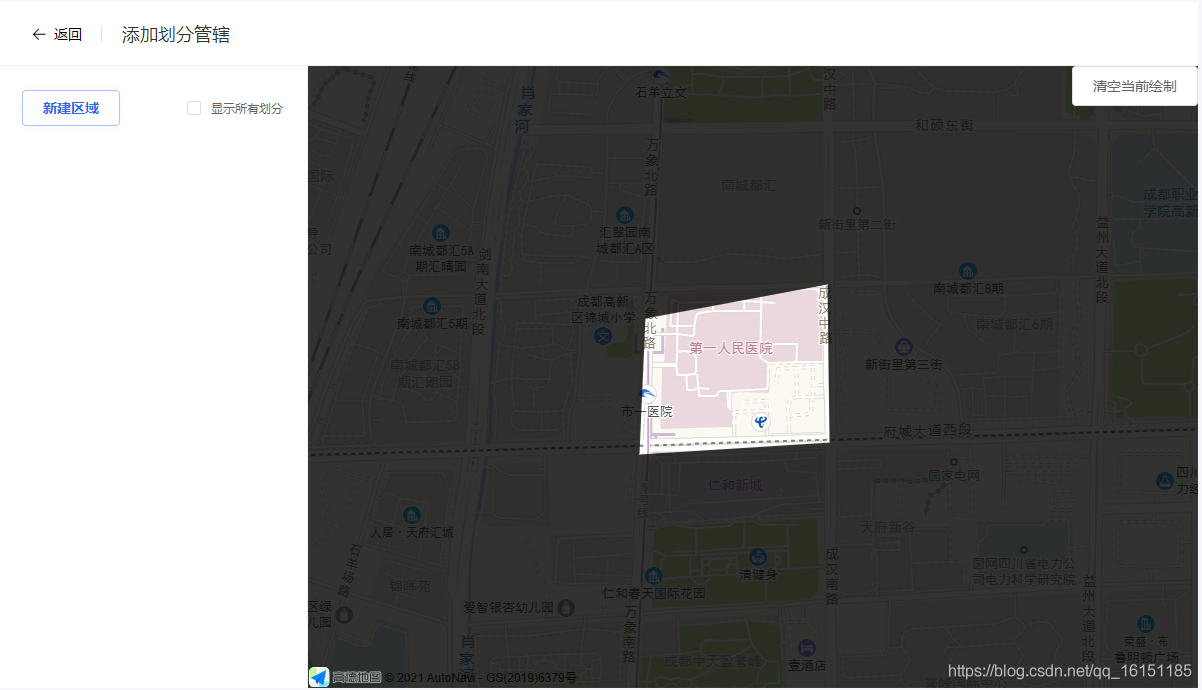Enable the 显示所有划分 checkbox

[x=194, y=108]
